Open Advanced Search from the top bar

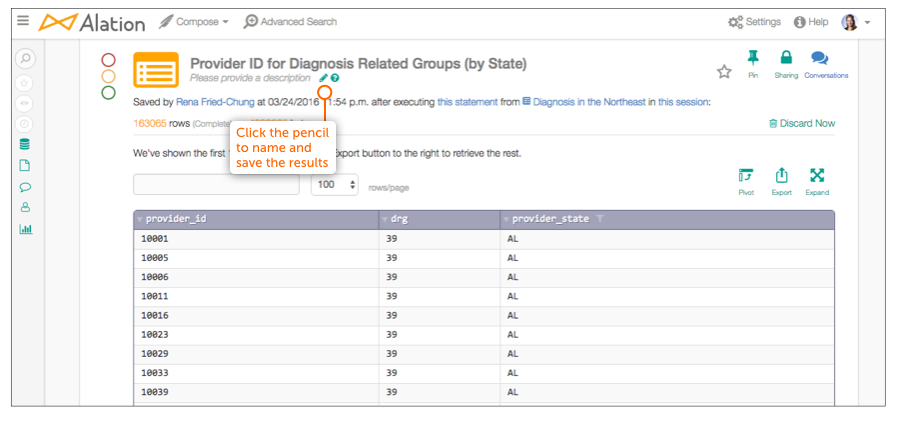point(290,22)
